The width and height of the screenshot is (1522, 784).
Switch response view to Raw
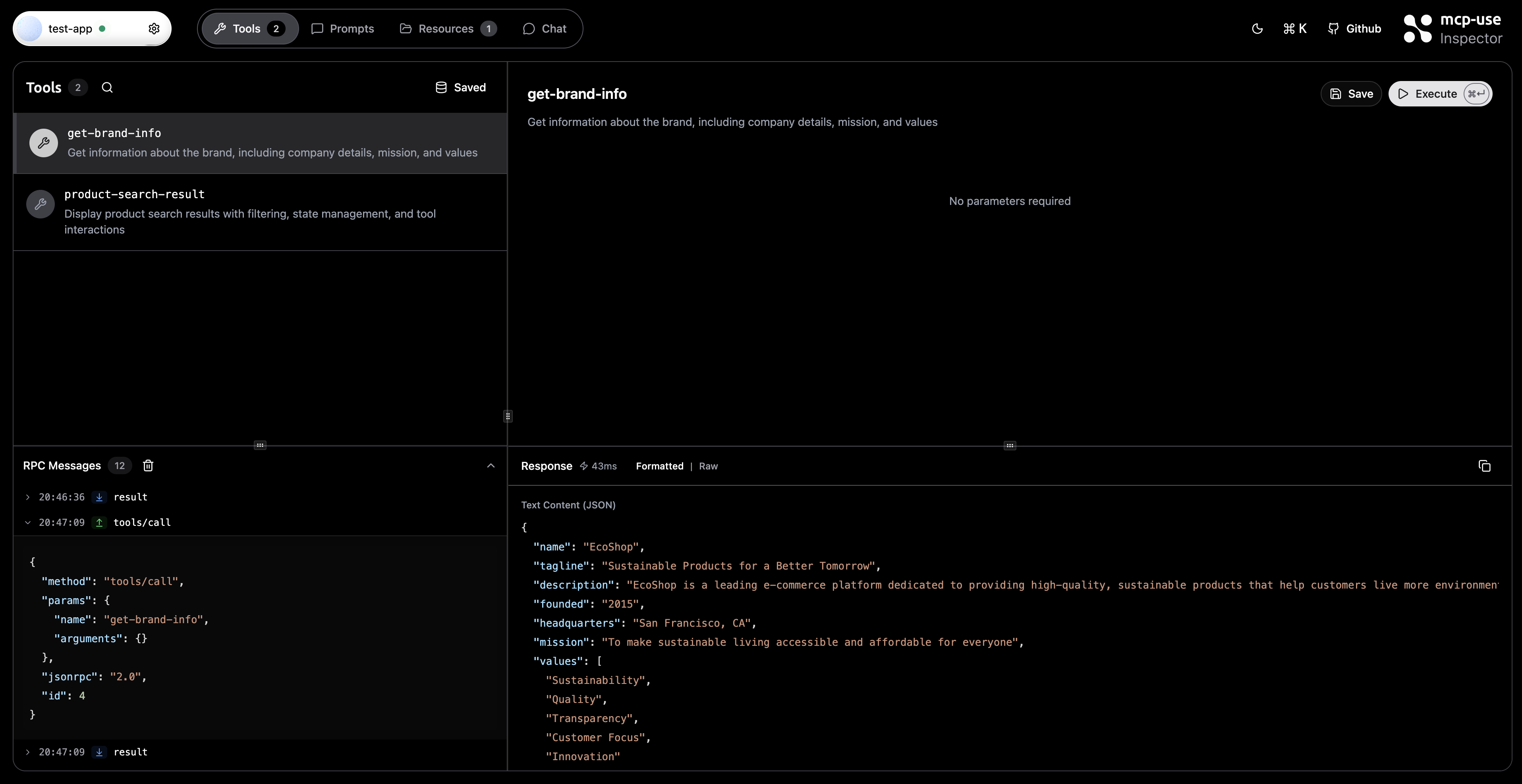pyautogui.click(x=708, y=465)
